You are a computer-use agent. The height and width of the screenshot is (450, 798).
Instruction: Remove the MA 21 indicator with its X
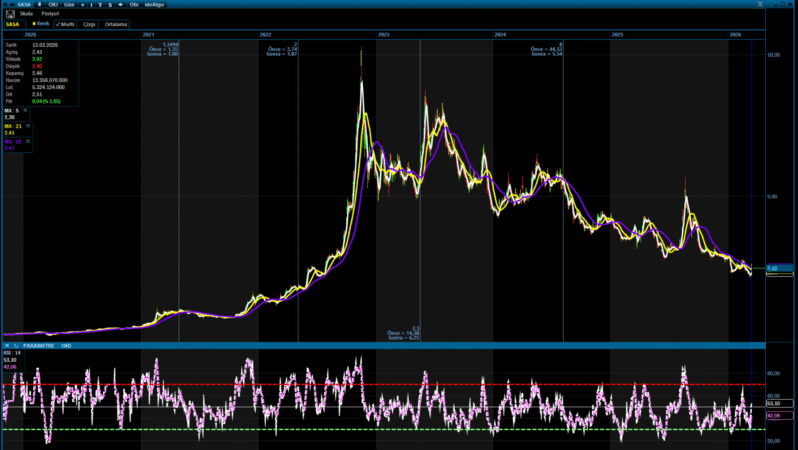point(28,126)
